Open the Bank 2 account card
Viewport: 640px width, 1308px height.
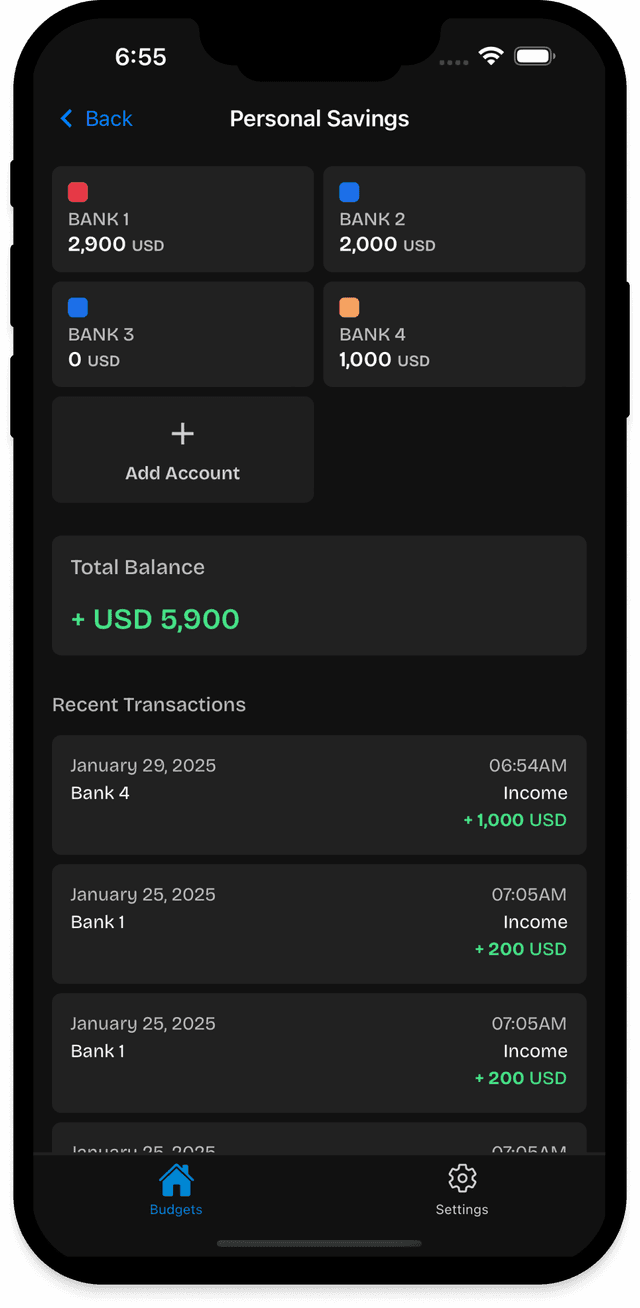pyautogui.click(x=454, y=219)
